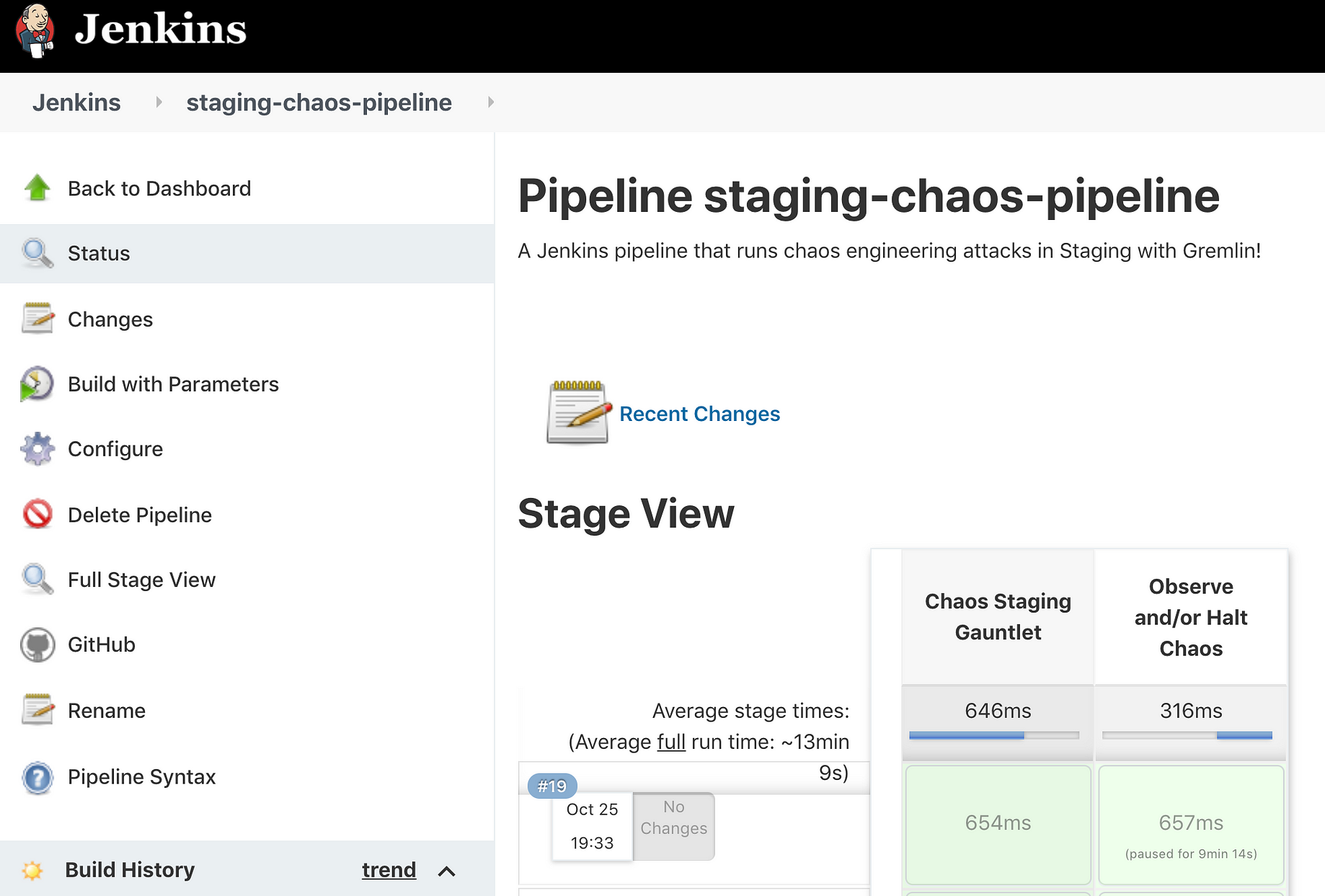Click the Pipeline Syntax question mark icon
The height and width of the screenshot is (896, 1325).
[37, 777]
